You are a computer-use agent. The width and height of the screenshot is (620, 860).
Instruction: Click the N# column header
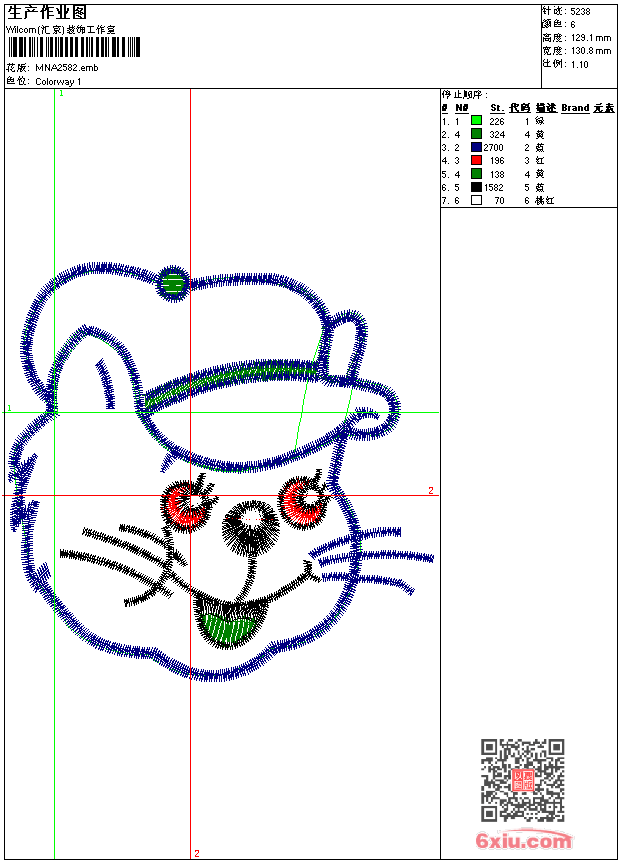coord(462,108)
